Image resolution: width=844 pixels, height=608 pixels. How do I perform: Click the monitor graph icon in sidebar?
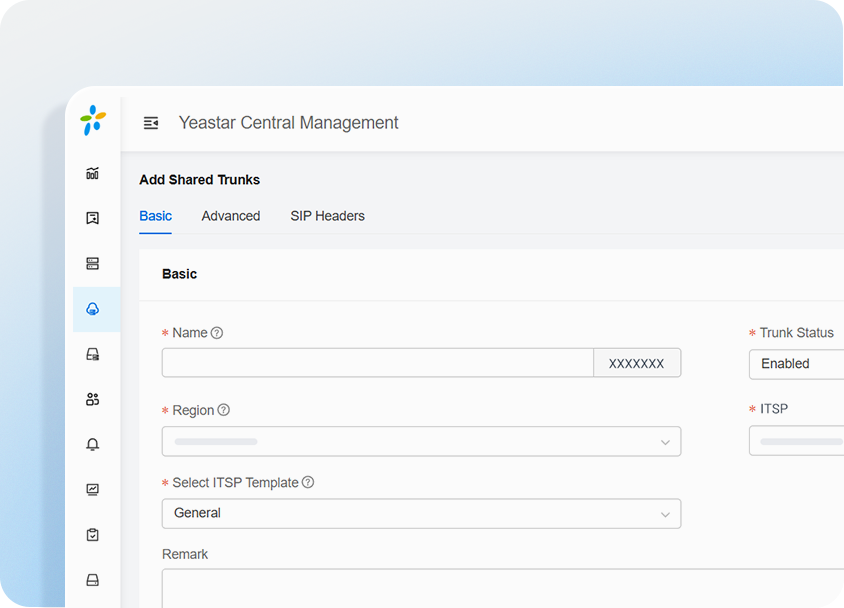coord(93,489)
